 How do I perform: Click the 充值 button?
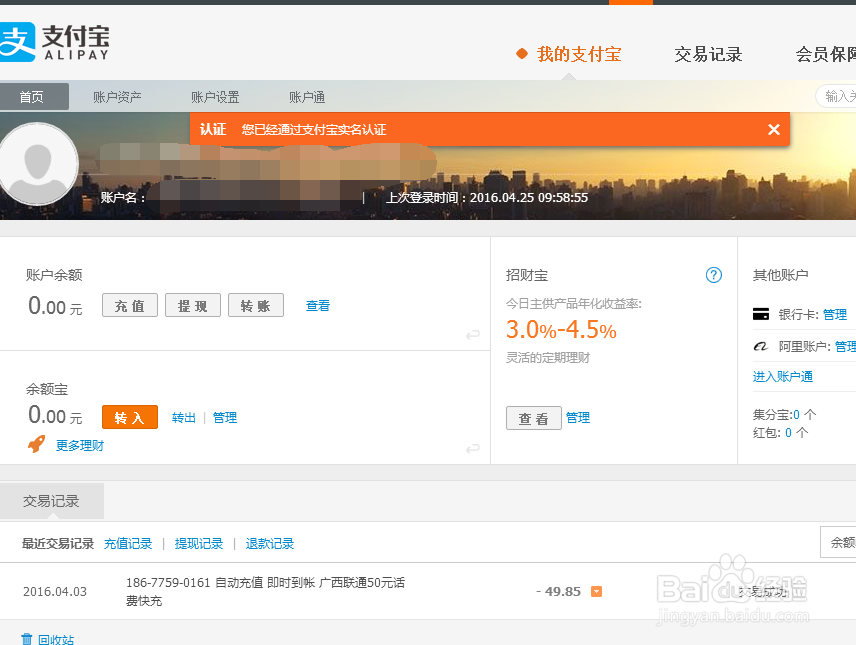tap(130, 305)
